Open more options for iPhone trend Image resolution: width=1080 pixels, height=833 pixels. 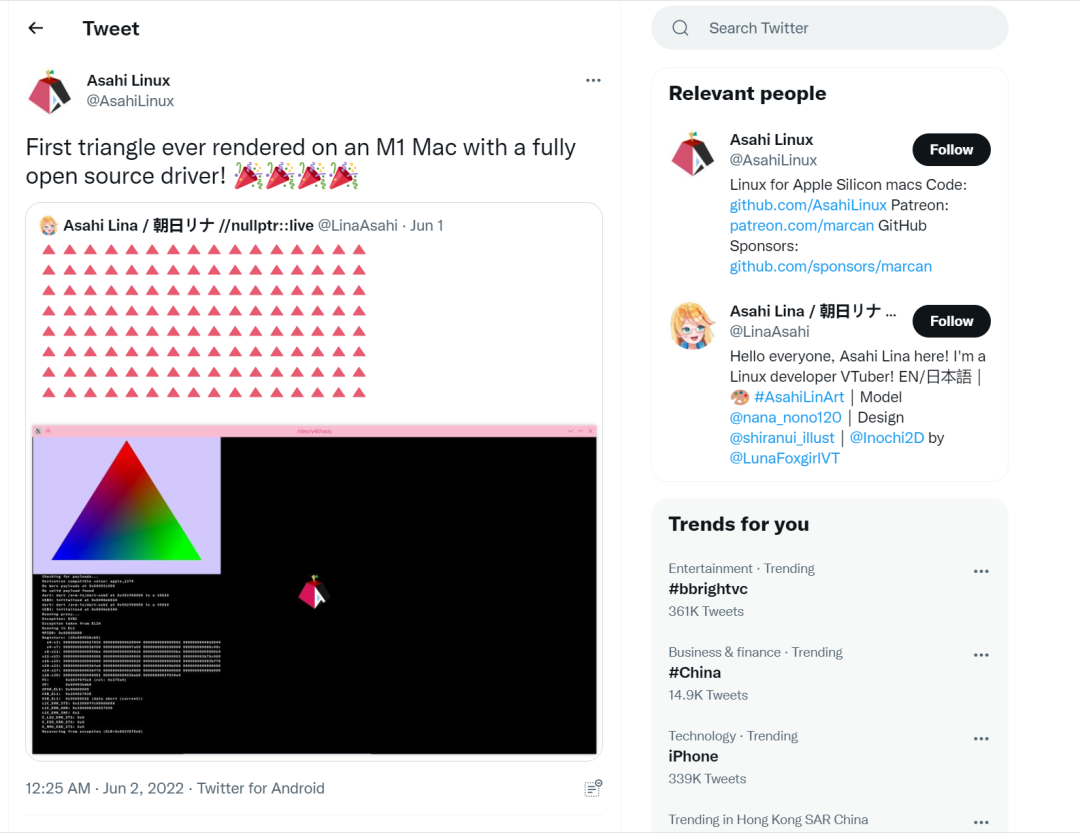point(981,739)
